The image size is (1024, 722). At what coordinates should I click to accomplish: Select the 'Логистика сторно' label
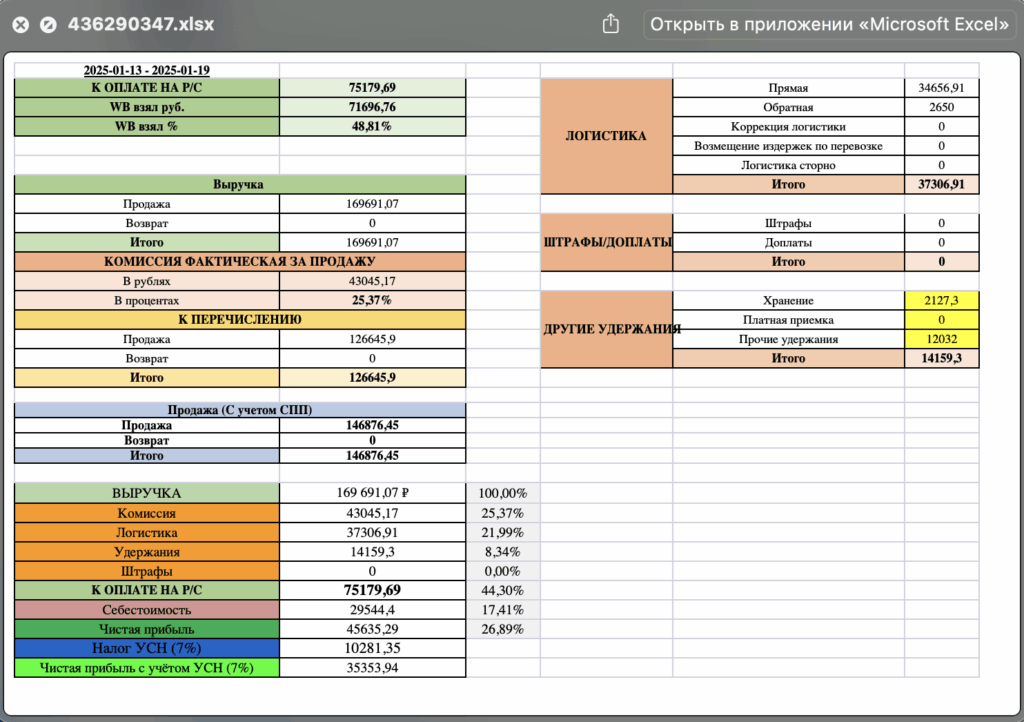tap(788, 165)
